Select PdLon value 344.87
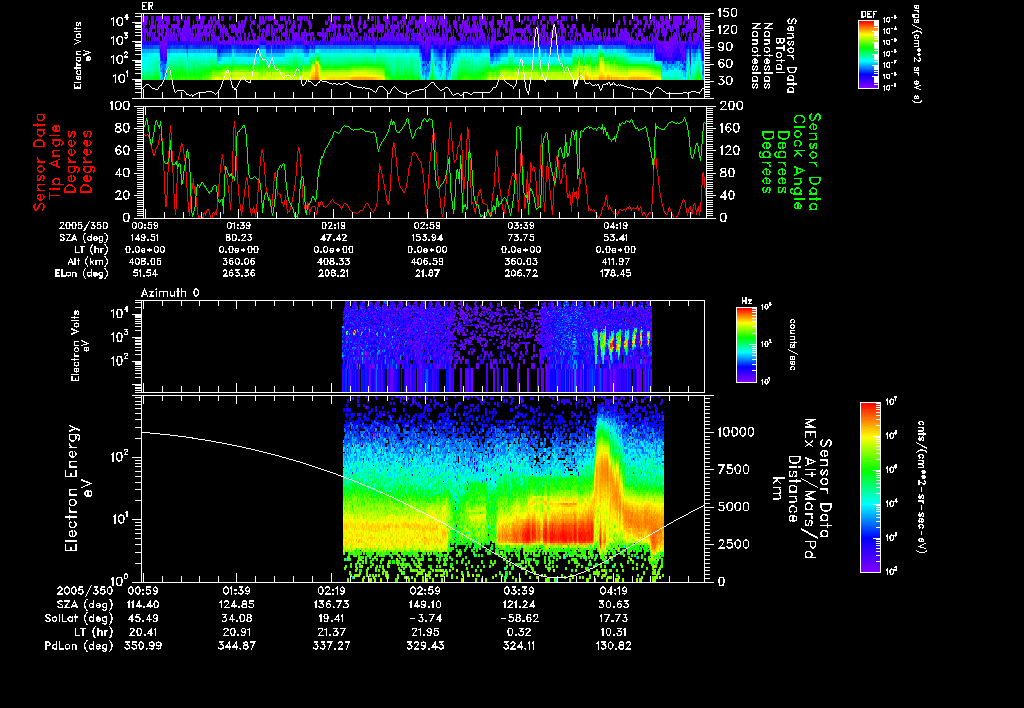Image resolution: width=1024 pixels, height=708 pixels. [236, 646]
